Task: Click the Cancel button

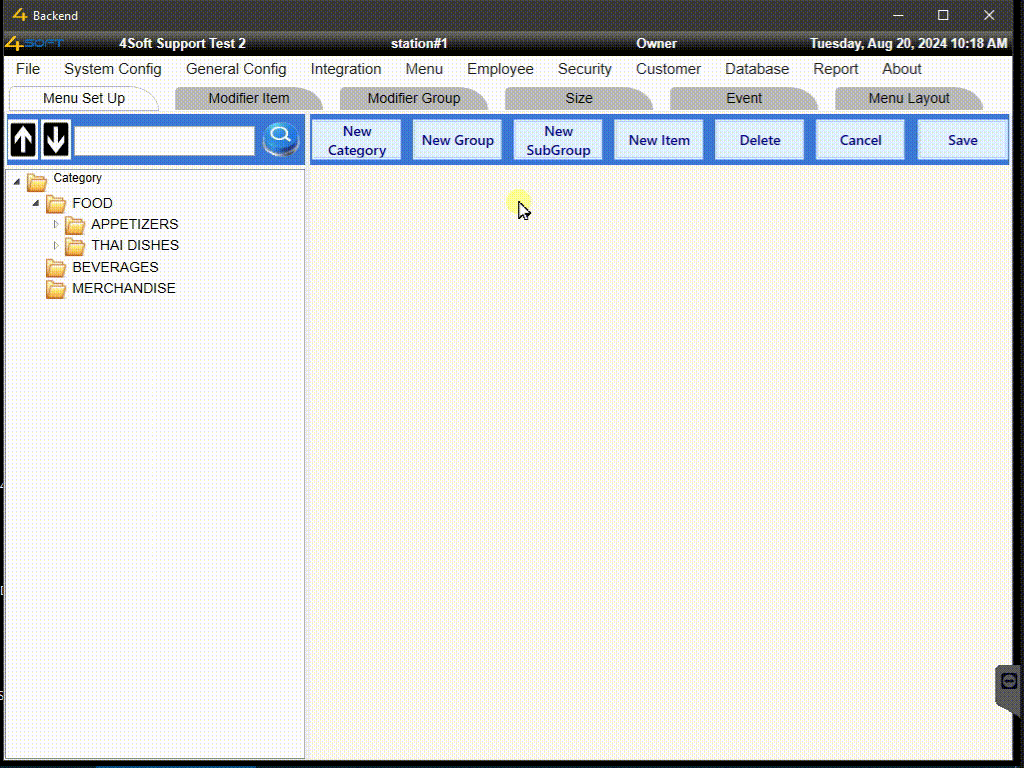Action: 860,140
